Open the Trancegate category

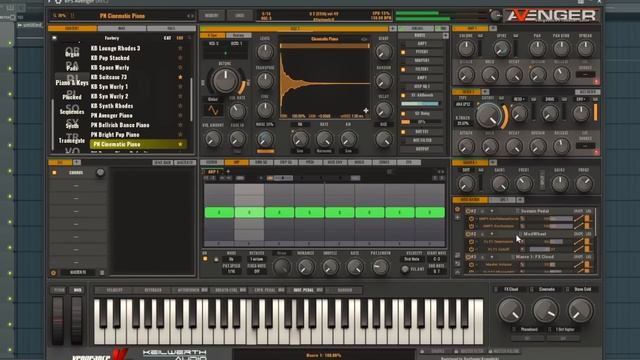[72, 140]
